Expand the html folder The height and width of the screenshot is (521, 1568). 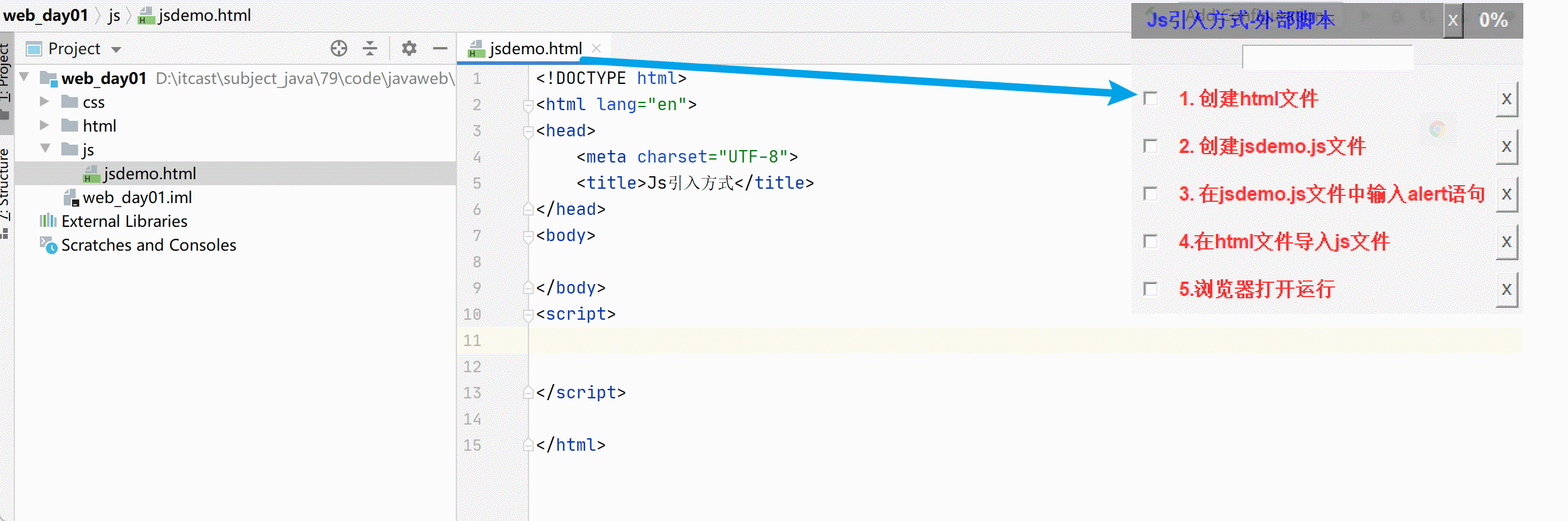tap(45, 126)
